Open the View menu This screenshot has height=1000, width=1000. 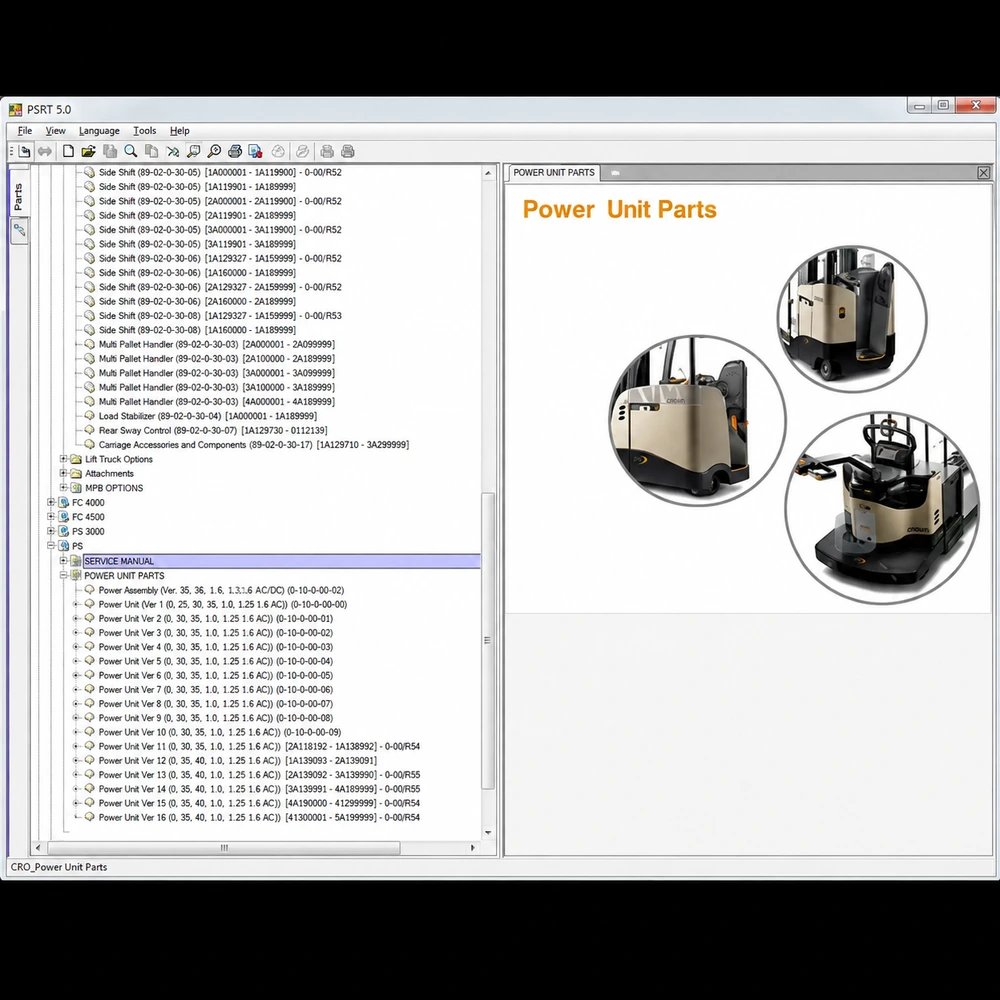(x=55, y=131)
